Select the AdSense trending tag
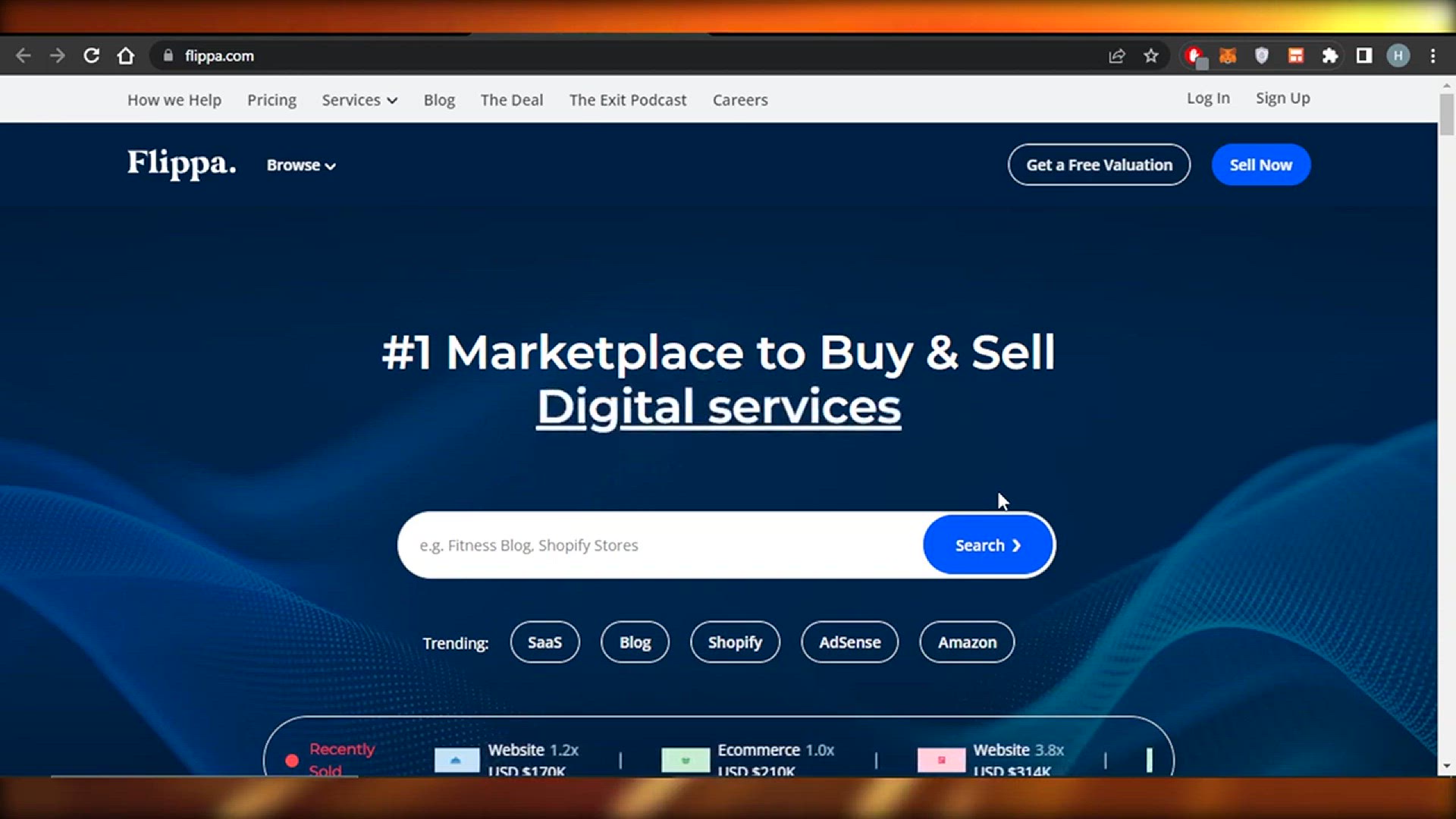This screenshot has width=1456, height=819. tap(850, 642)
